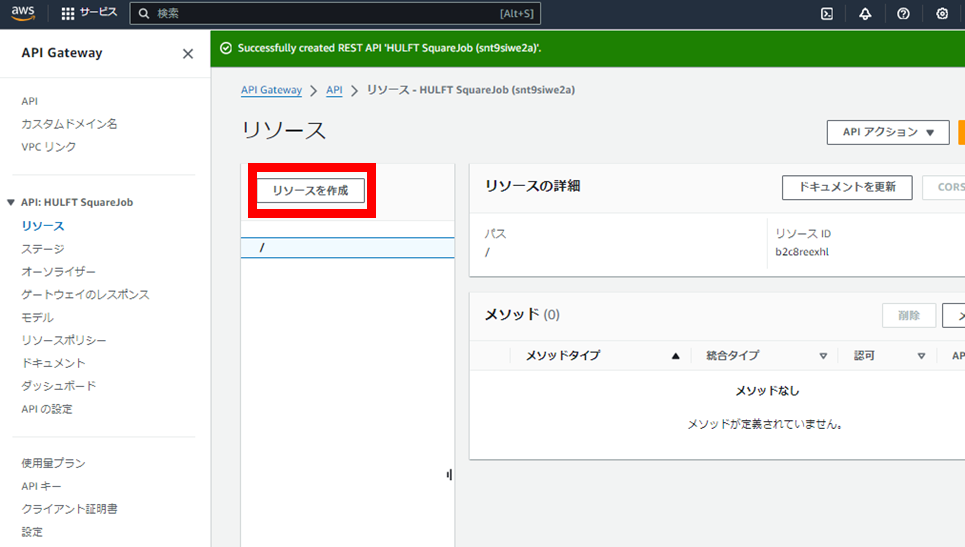Viewport: 965px width, 547px height.
Task: Select ステージ in sidebar
Action: point(42,249)
